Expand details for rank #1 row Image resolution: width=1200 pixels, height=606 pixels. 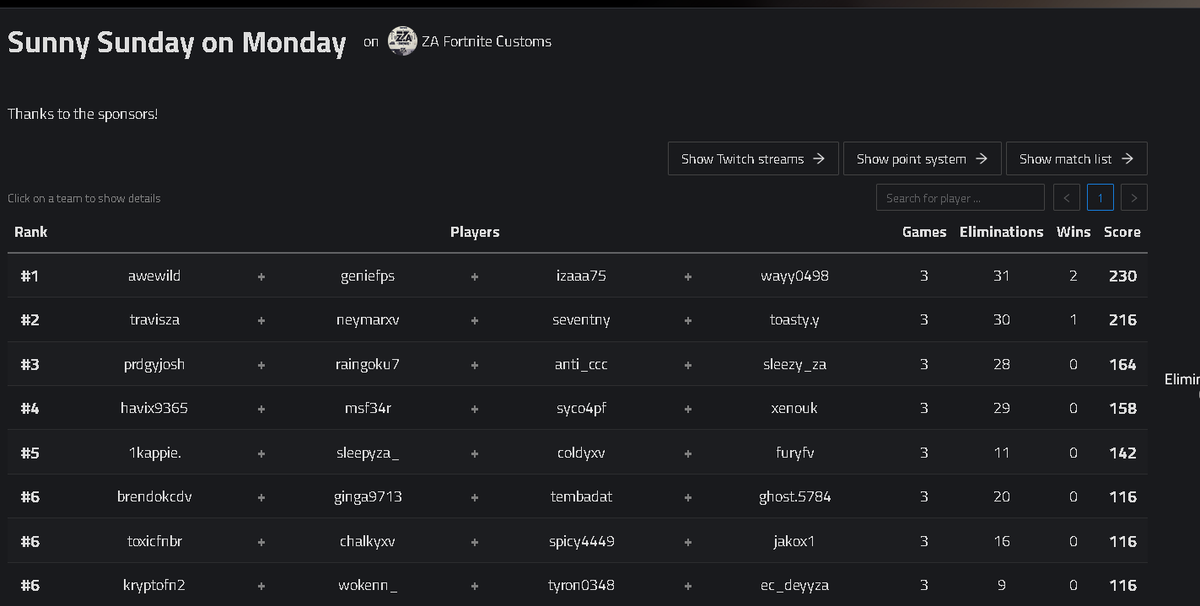[577, 276]
